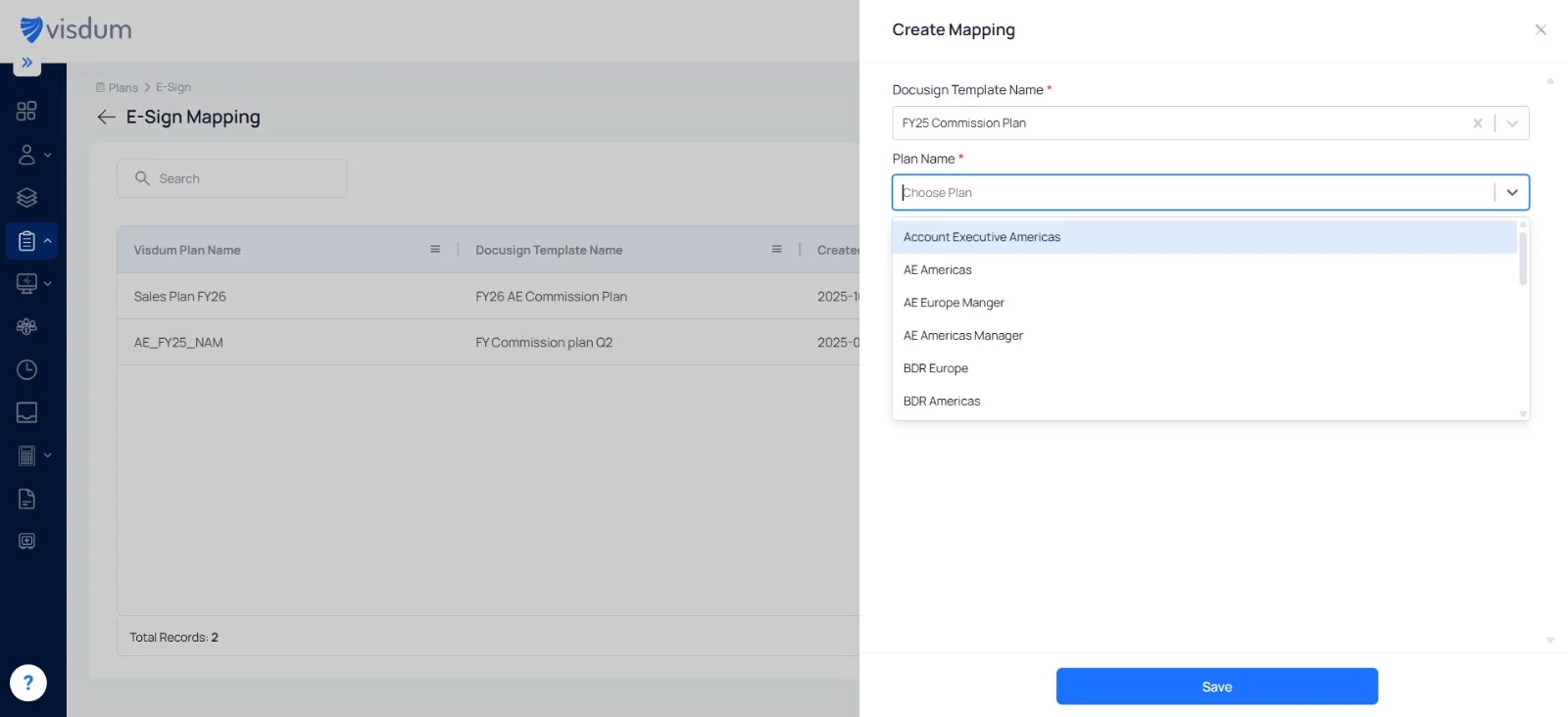The height and width of the screenshot is (717, 1568).
Task: Click the Save button
Action: pyautogui.click(x=1217, y=687)
